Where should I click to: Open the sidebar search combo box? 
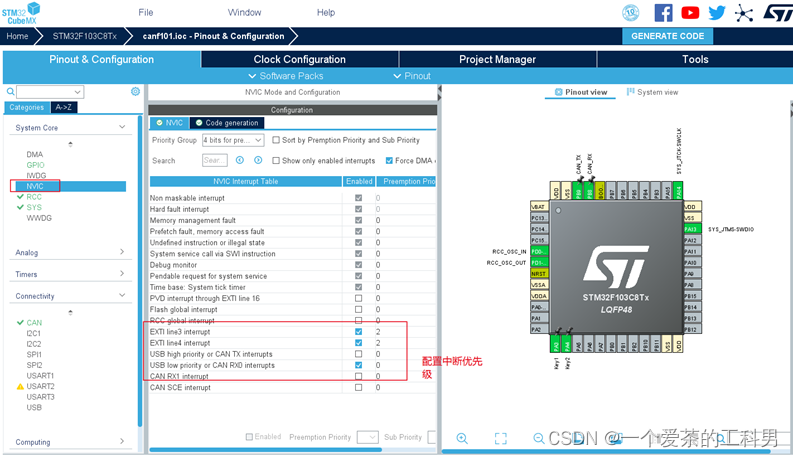point(50,92)
